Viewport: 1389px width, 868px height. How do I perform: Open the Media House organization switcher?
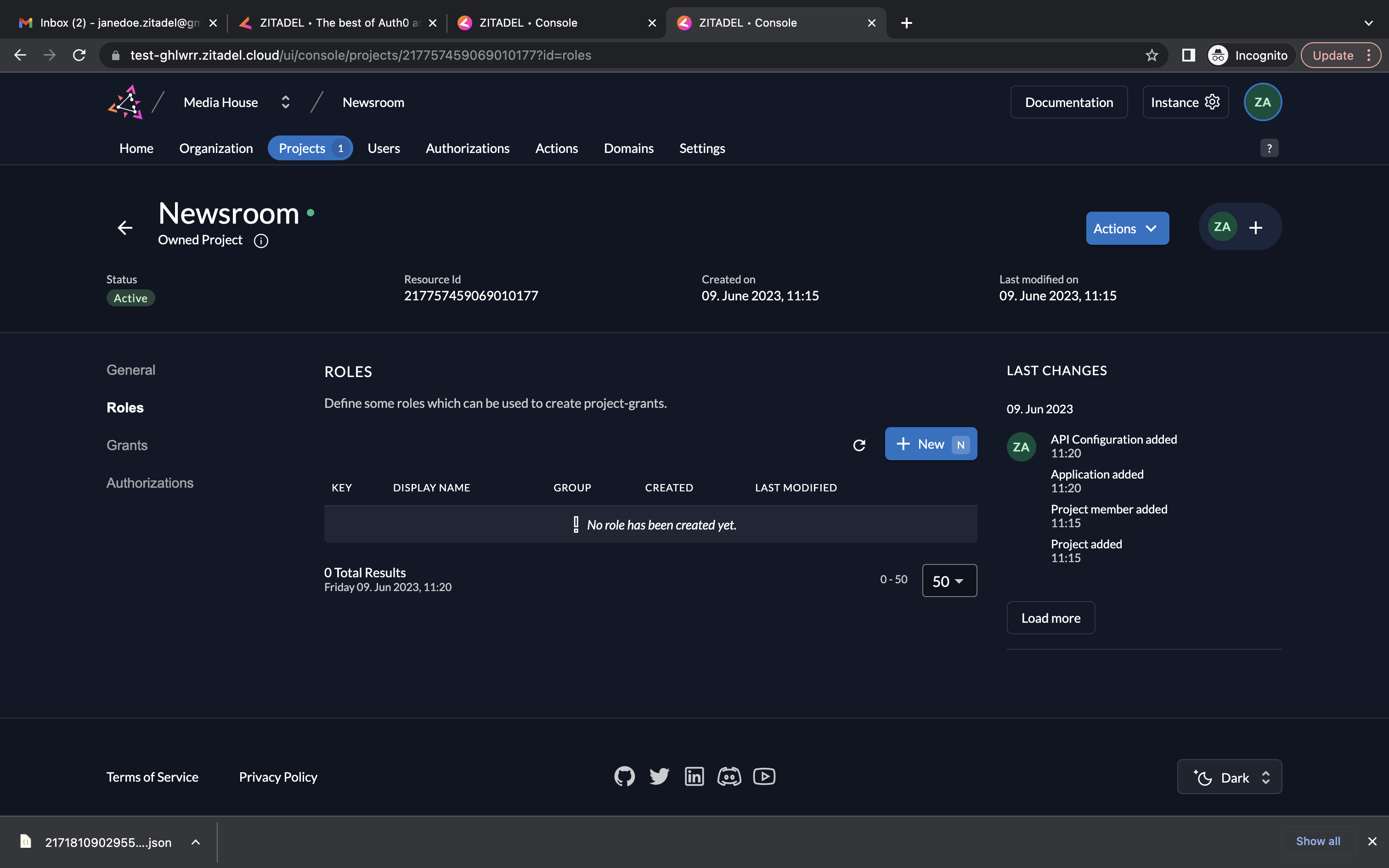[285, 102]
